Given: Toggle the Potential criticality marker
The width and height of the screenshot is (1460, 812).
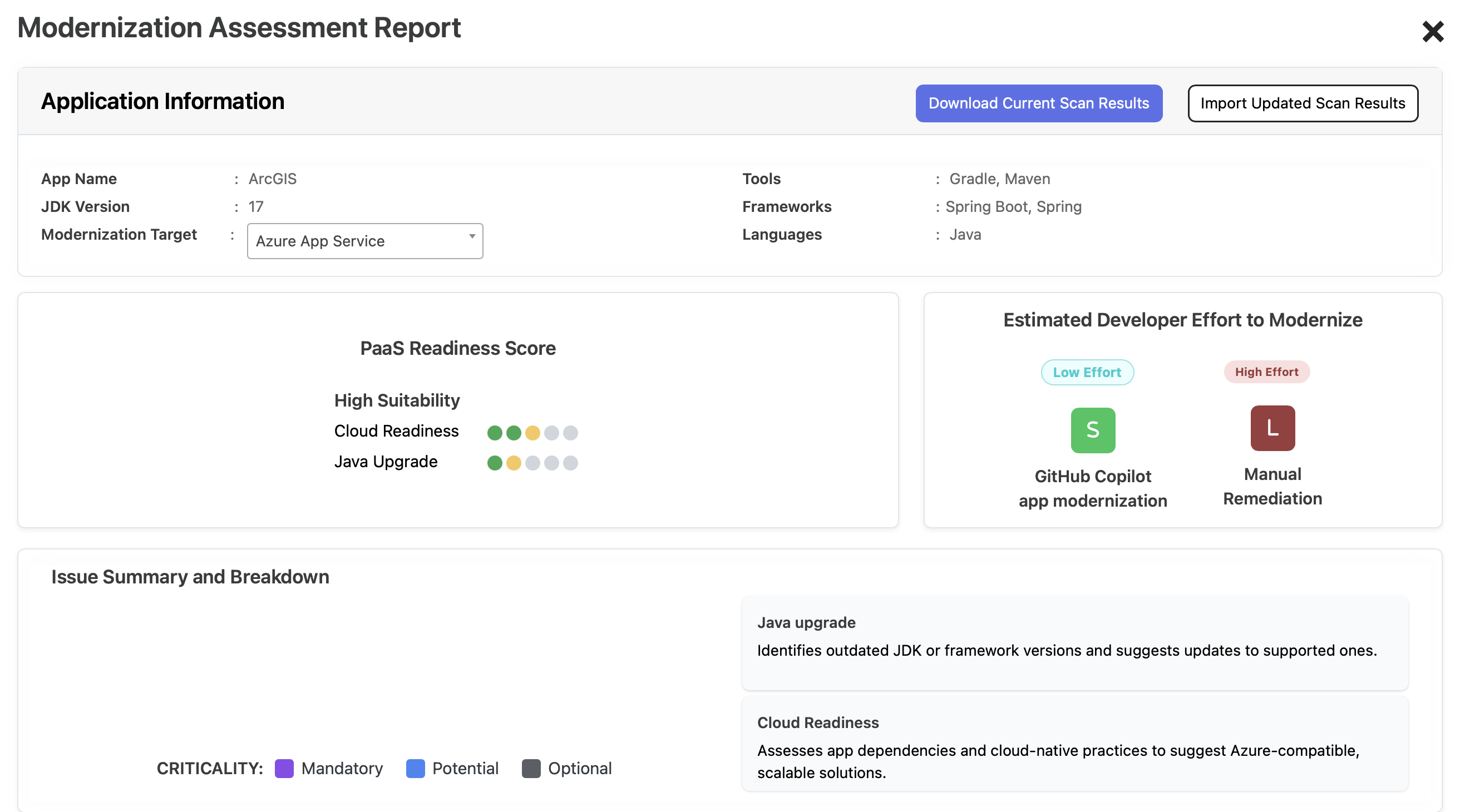Looking at the screenshot, I should (x=415, y=769).
